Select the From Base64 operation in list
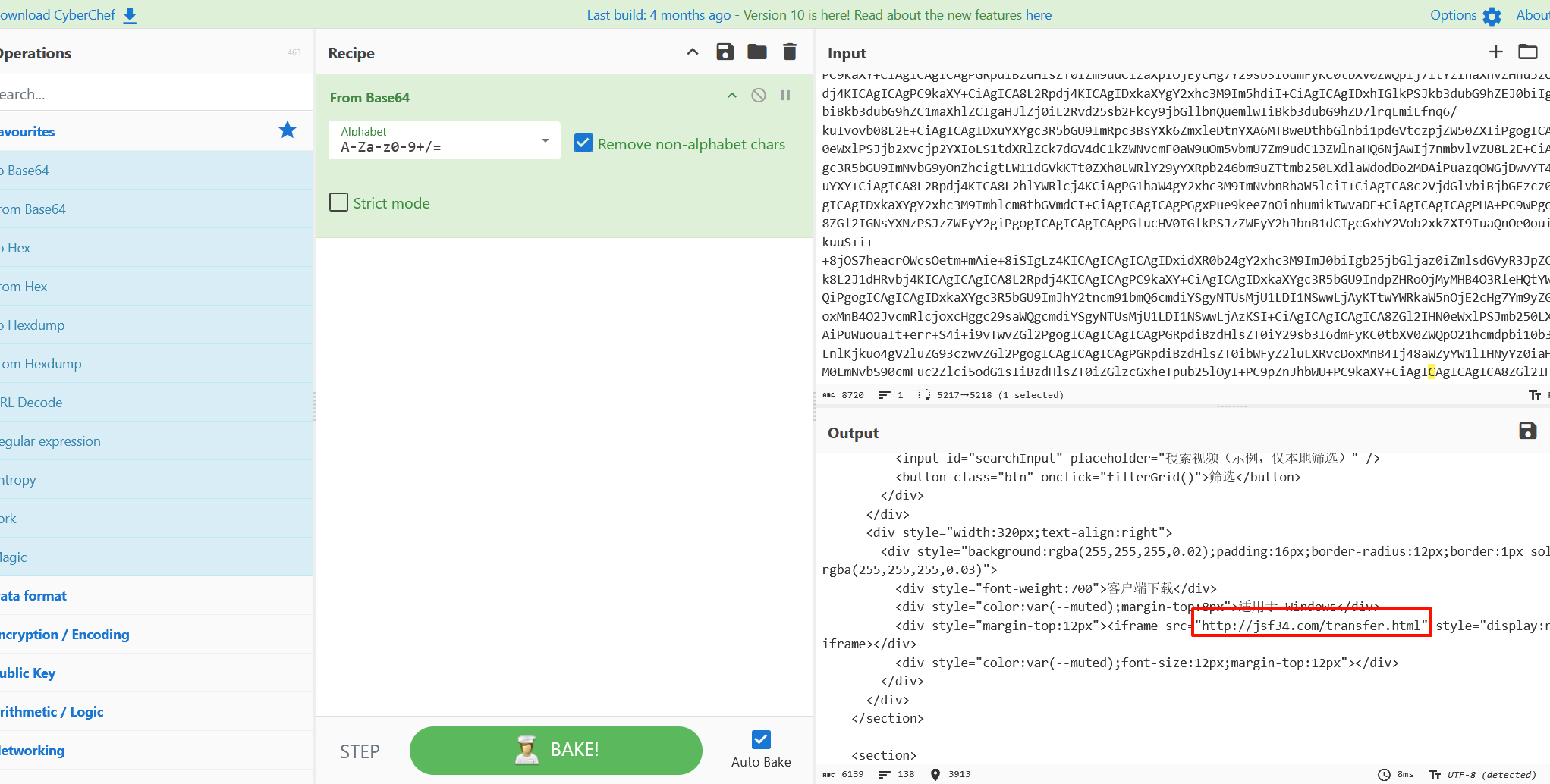This screenshot has height=784, width=1550. [156, 209]
